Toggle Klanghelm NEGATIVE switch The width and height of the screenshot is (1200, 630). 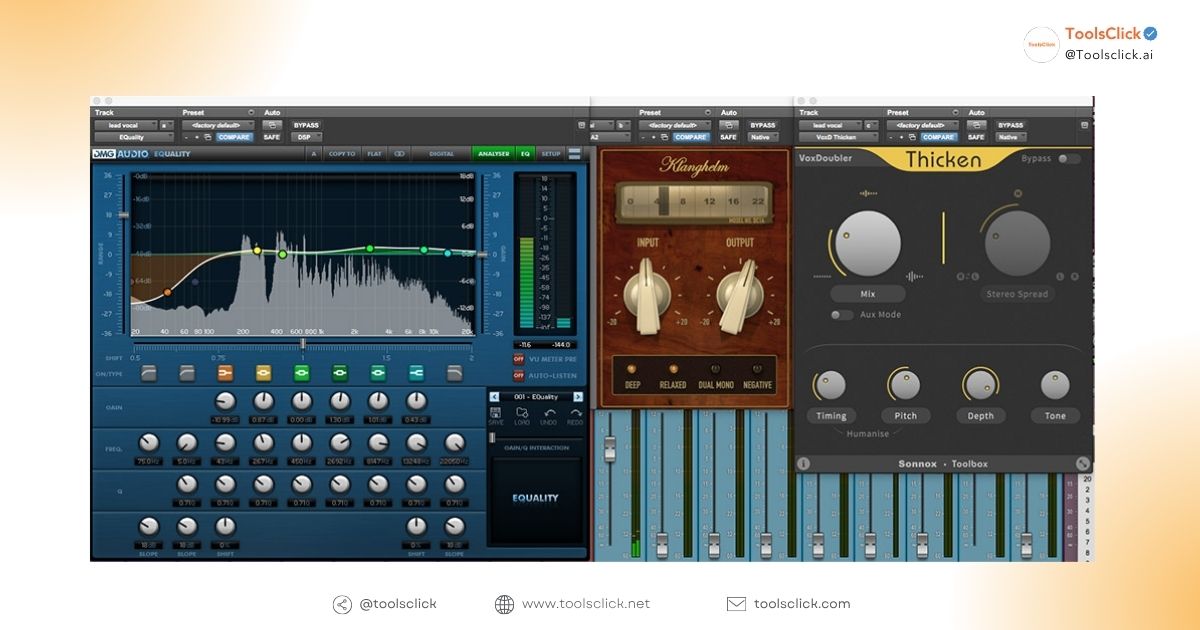[x=757, y=369]
